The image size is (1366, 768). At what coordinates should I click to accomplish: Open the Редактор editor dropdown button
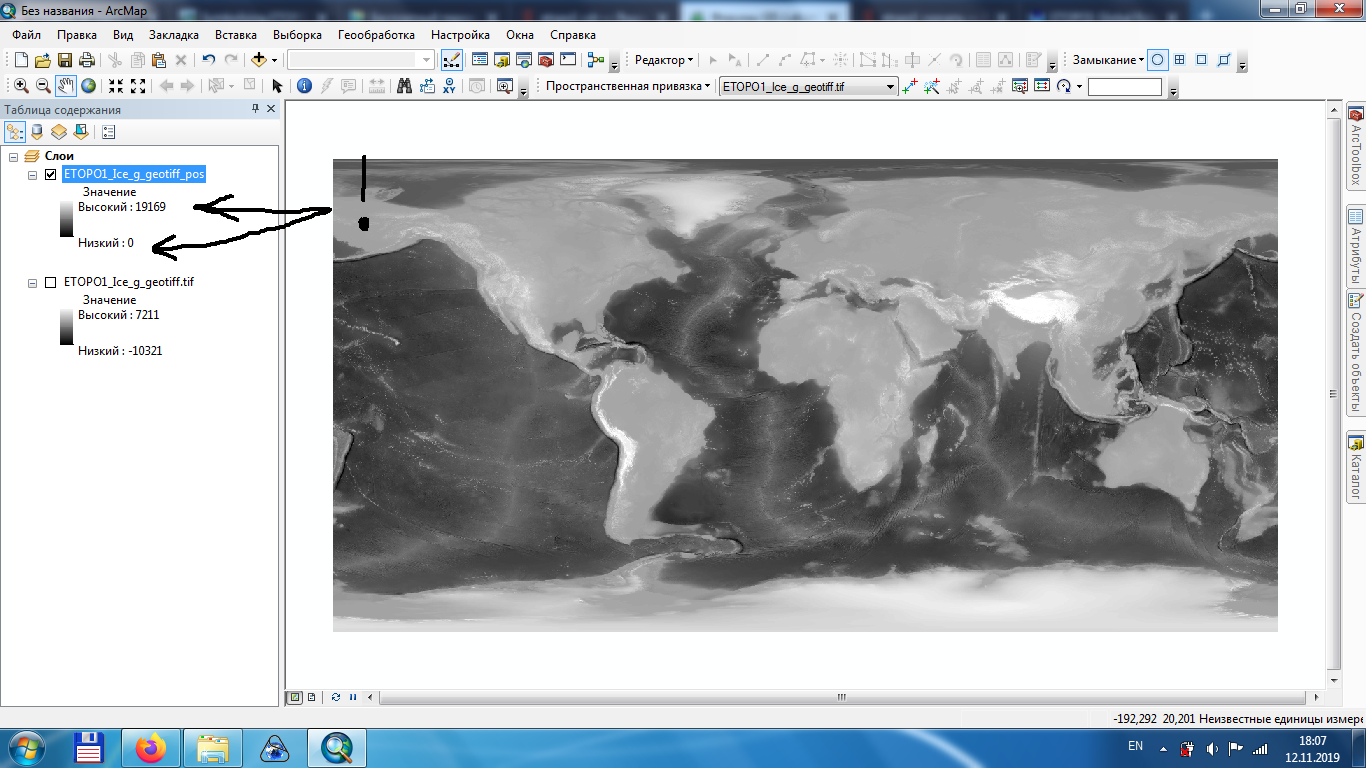point(664,60)
